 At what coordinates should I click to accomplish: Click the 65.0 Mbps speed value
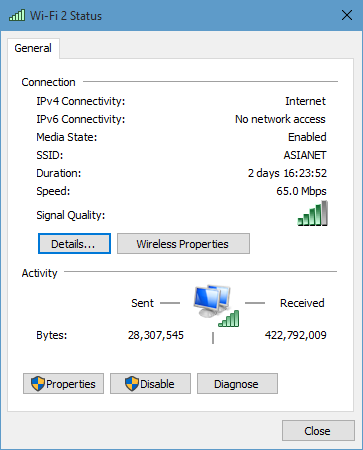(301, 191)
